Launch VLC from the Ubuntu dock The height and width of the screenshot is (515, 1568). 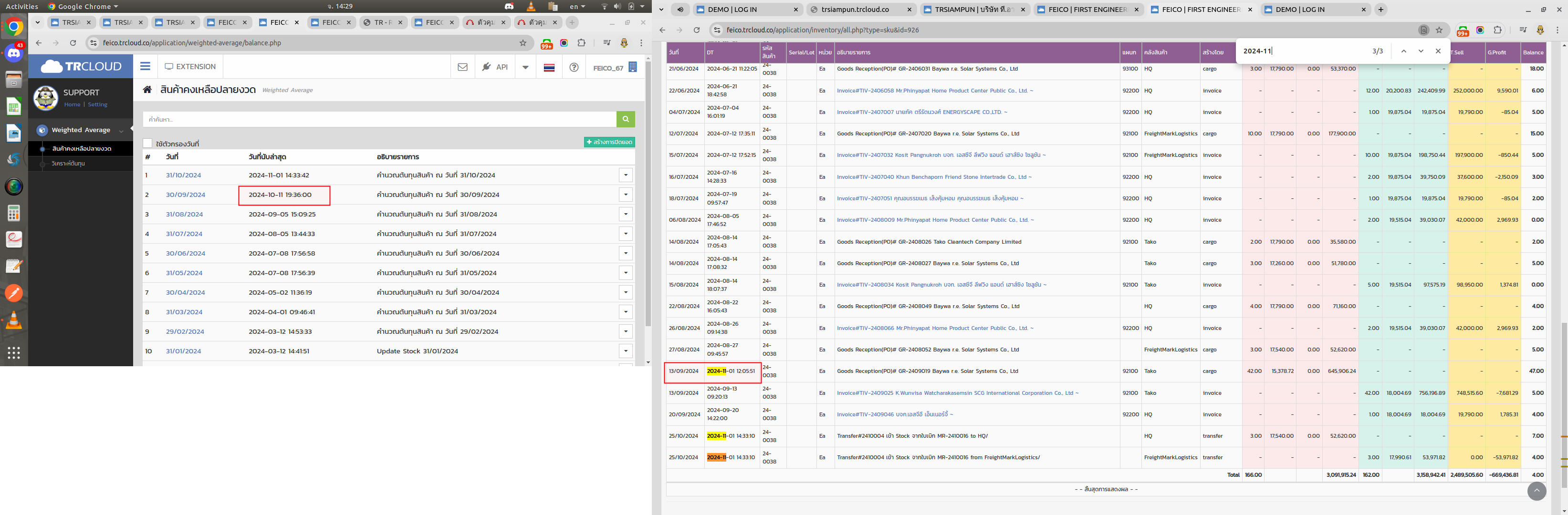pyautogui.click(x=14, y=320)
